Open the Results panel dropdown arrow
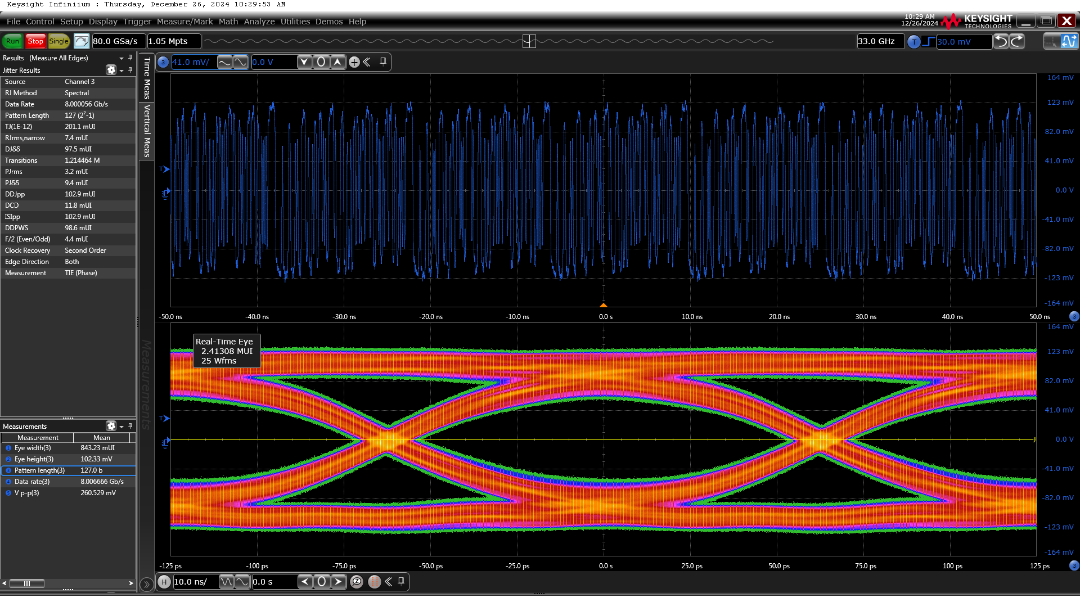This screenshot has width=1080, height=596. 122,59
